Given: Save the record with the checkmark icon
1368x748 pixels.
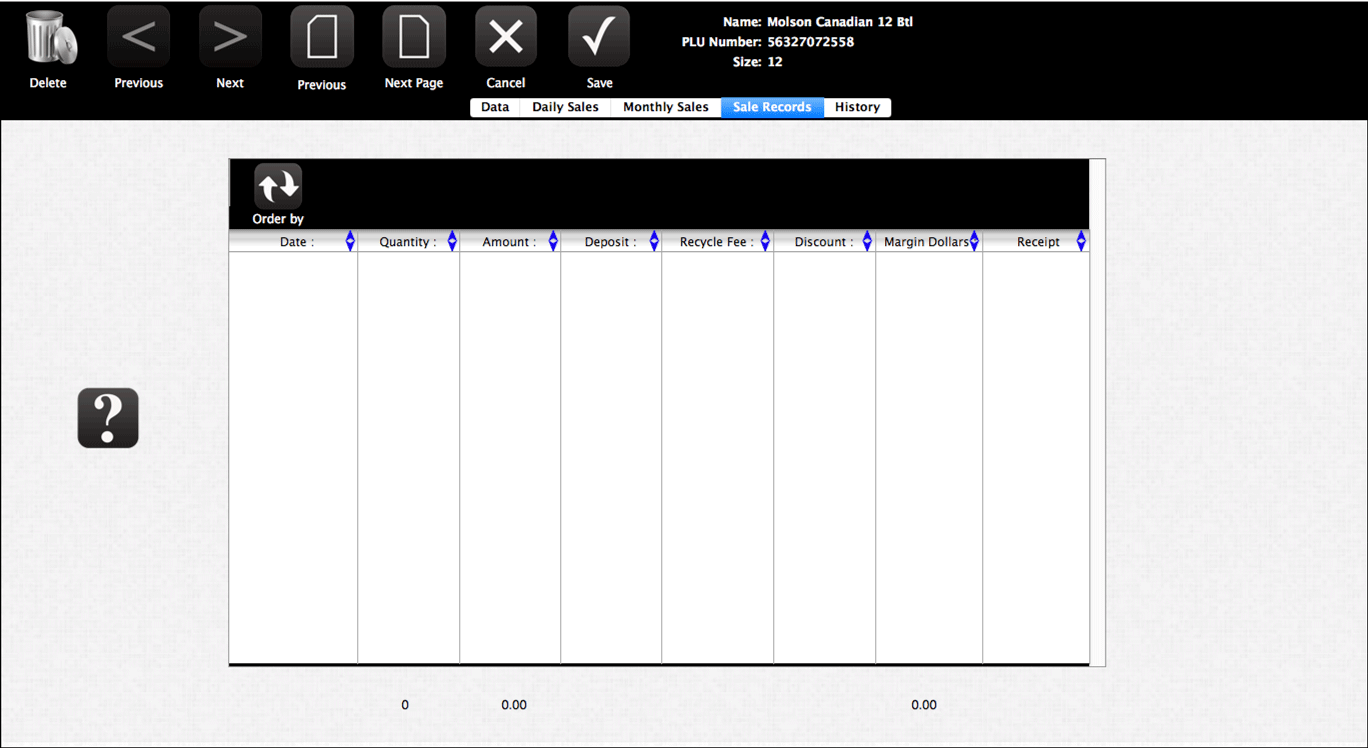Looking at the screenshot, I should [599, 37].
